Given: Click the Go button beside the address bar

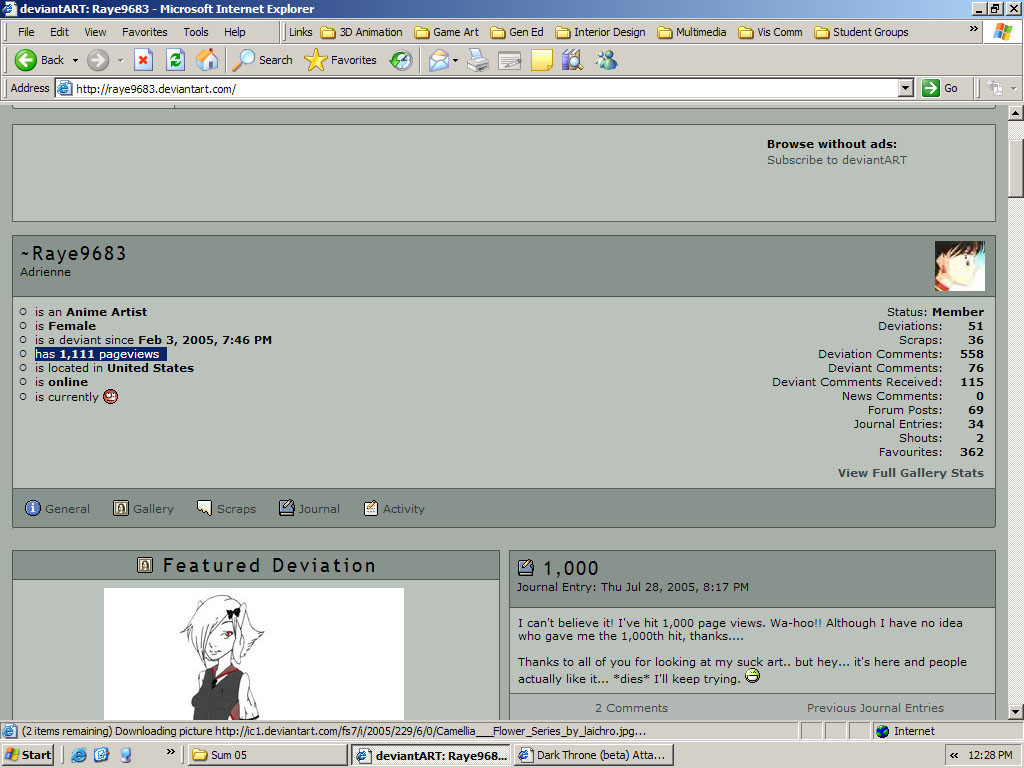Looking at the screenshot, I should coord(940,88).
